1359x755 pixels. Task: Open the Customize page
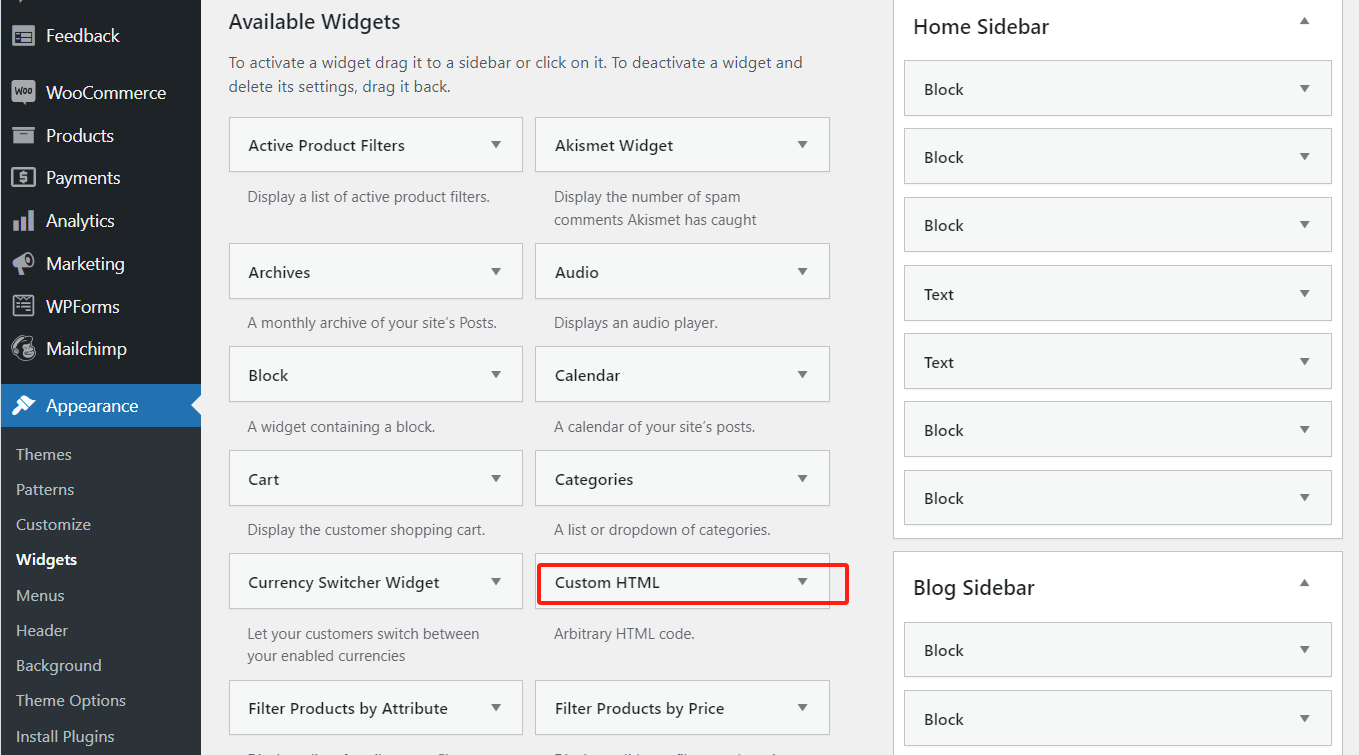[x=53, y=524]
